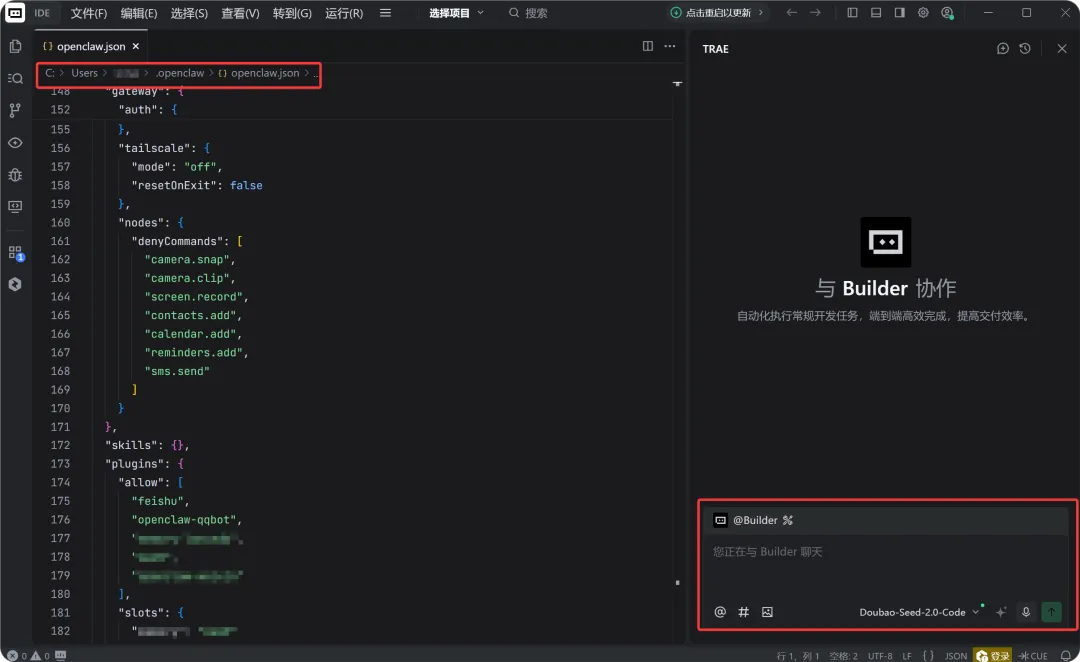Toggle the left sidebar layout
The height and width of the screenshot is (662, 1080).
(852, 12)
